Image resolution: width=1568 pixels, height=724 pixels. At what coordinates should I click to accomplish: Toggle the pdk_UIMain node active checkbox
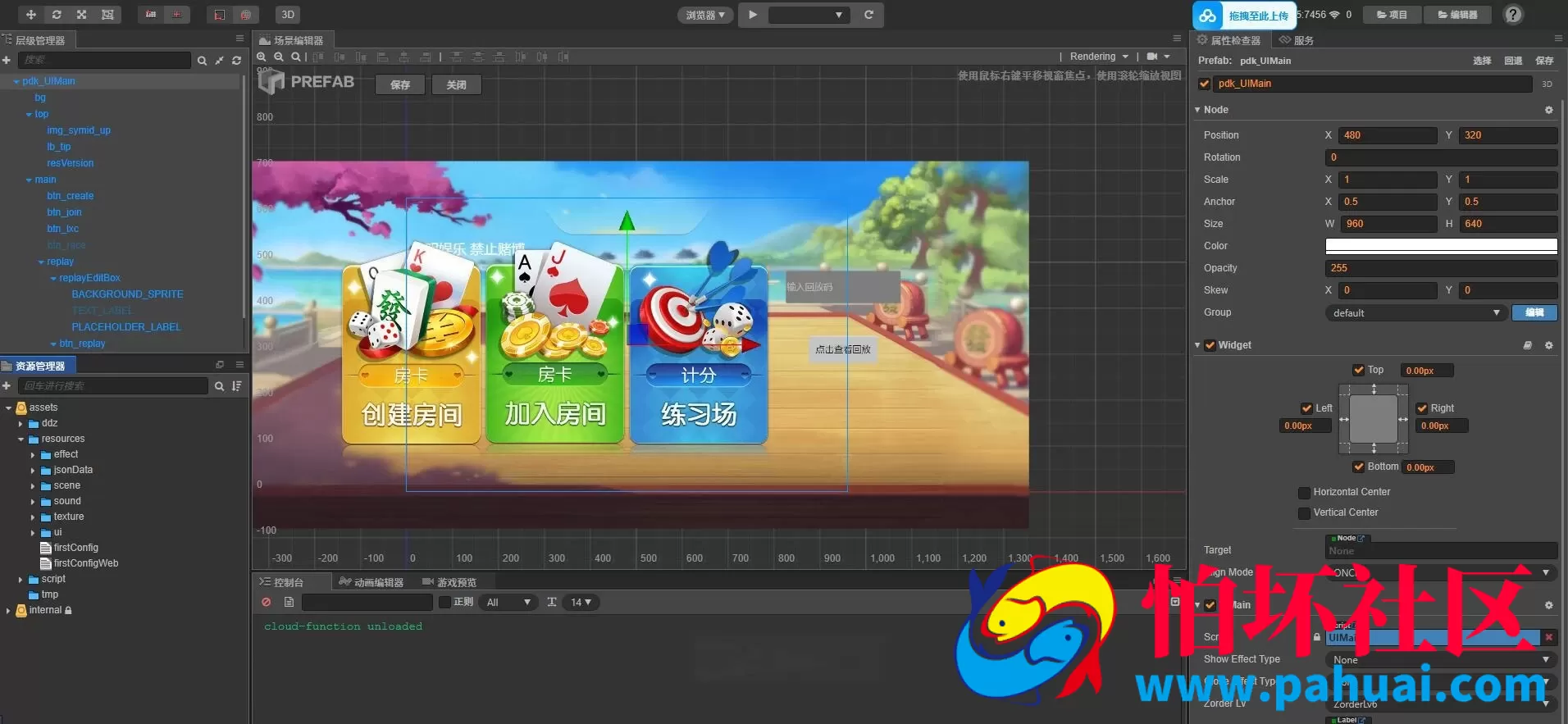[x=1205, y=84]
